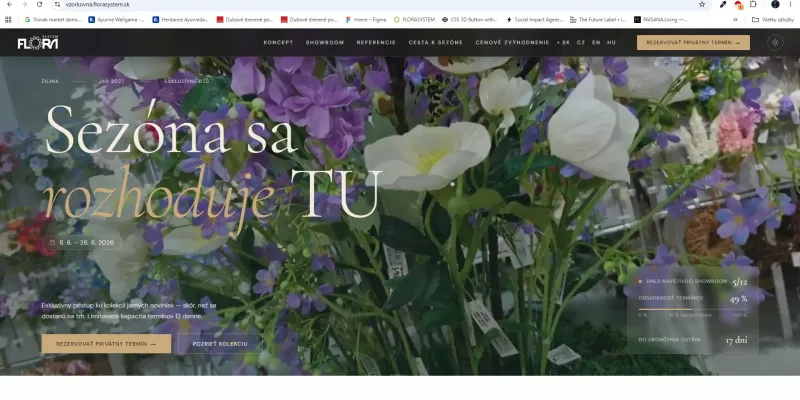Click the FloraSystem logo in header
The height and width of the screenshot is (400, 800).
[x=38, y=43]
